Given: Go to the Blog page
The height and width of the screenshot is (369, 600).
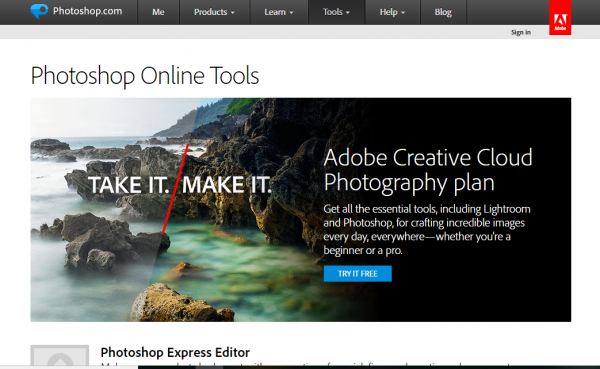Looking at the screenshot, I should 443,12.
